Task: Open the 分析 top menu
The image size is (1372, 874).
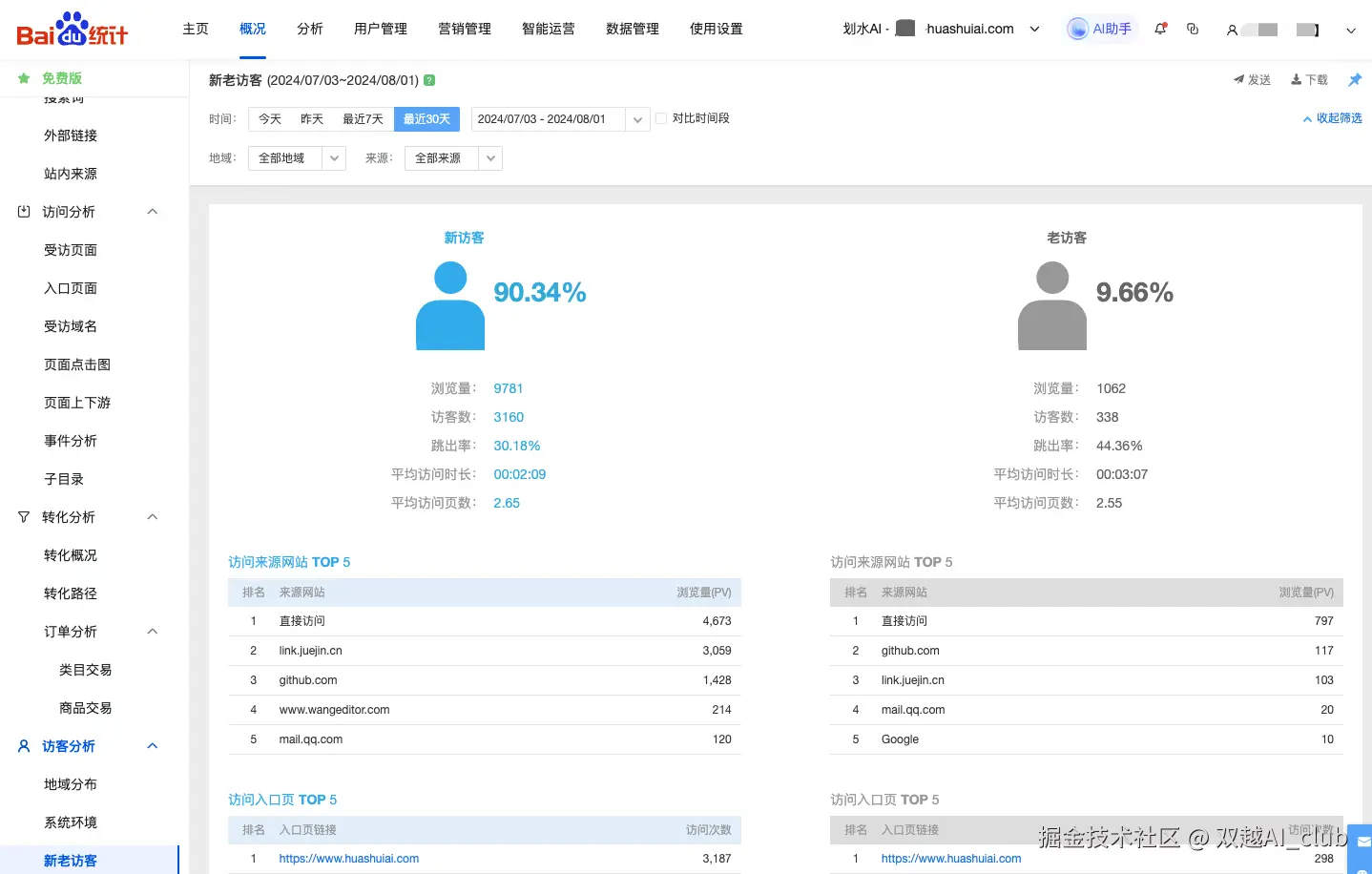Action: [x=310, y=29]
